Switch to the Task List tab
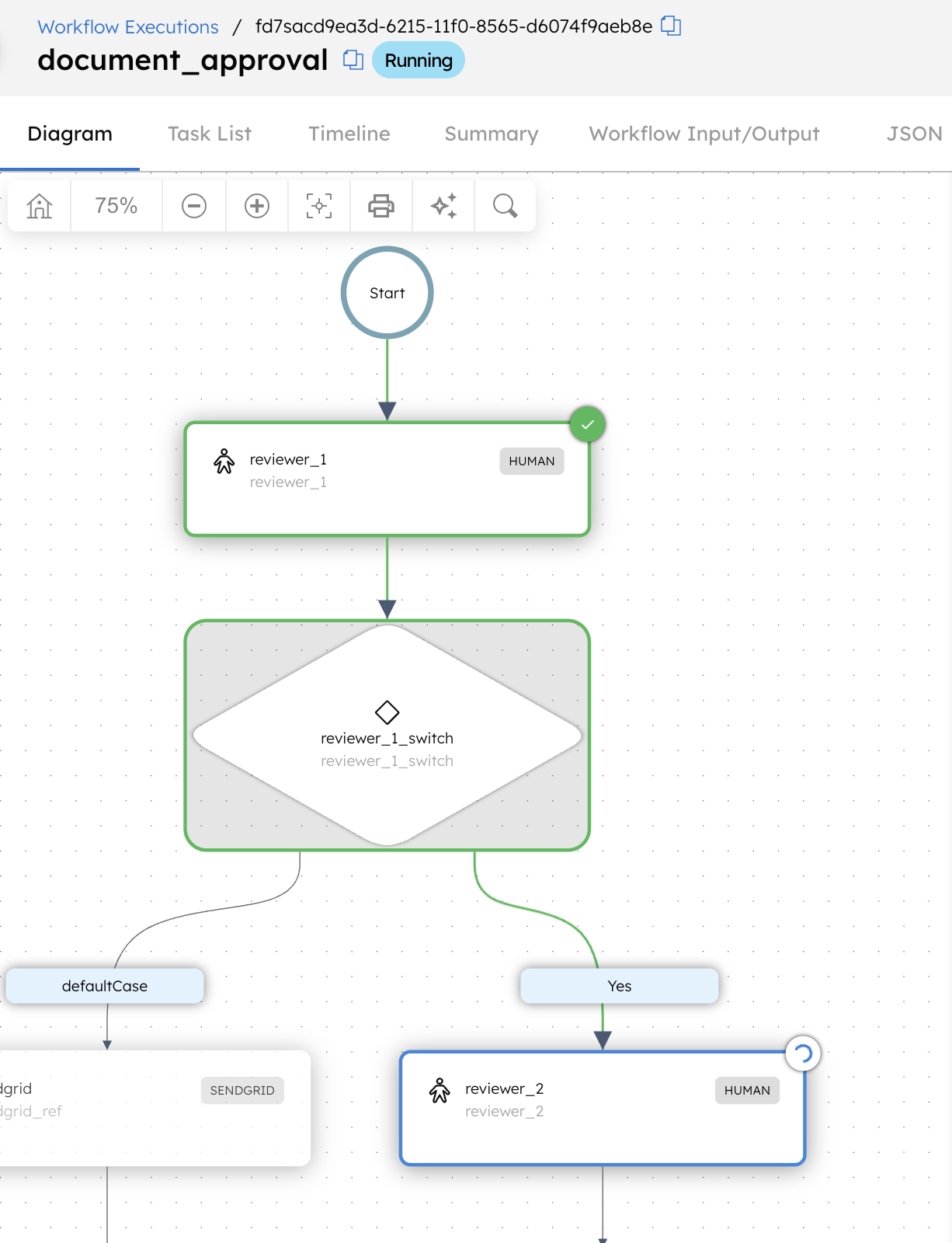Viewport: 952px width, 1243px height. point(210,134)
